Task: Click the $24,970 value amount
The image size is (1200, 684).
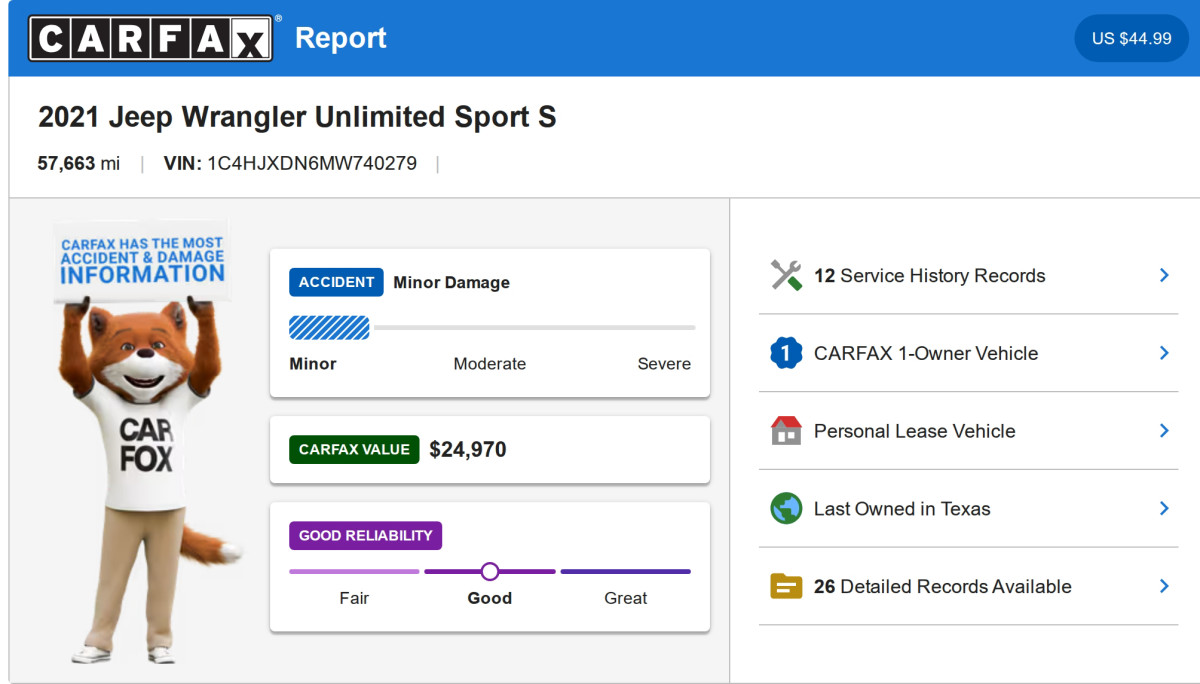Action: (x=468, y=450)
